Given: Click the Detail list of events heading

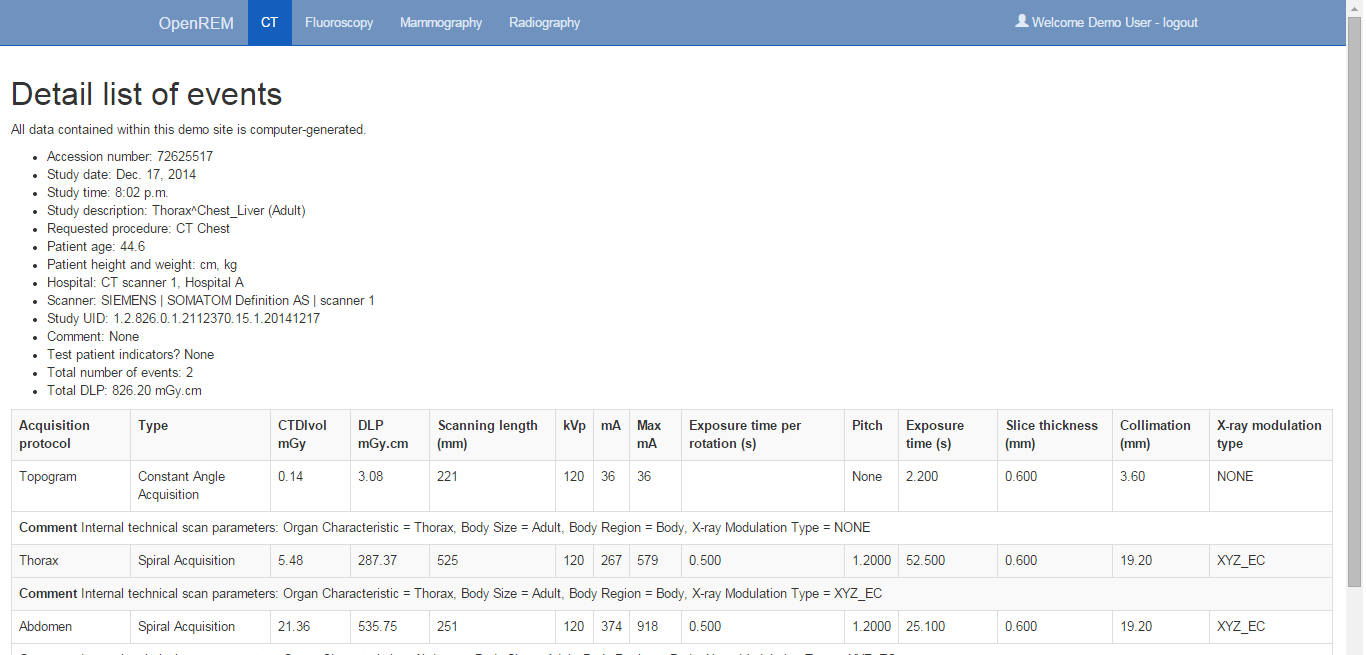Looking at the screenshot, I should 146,94.
